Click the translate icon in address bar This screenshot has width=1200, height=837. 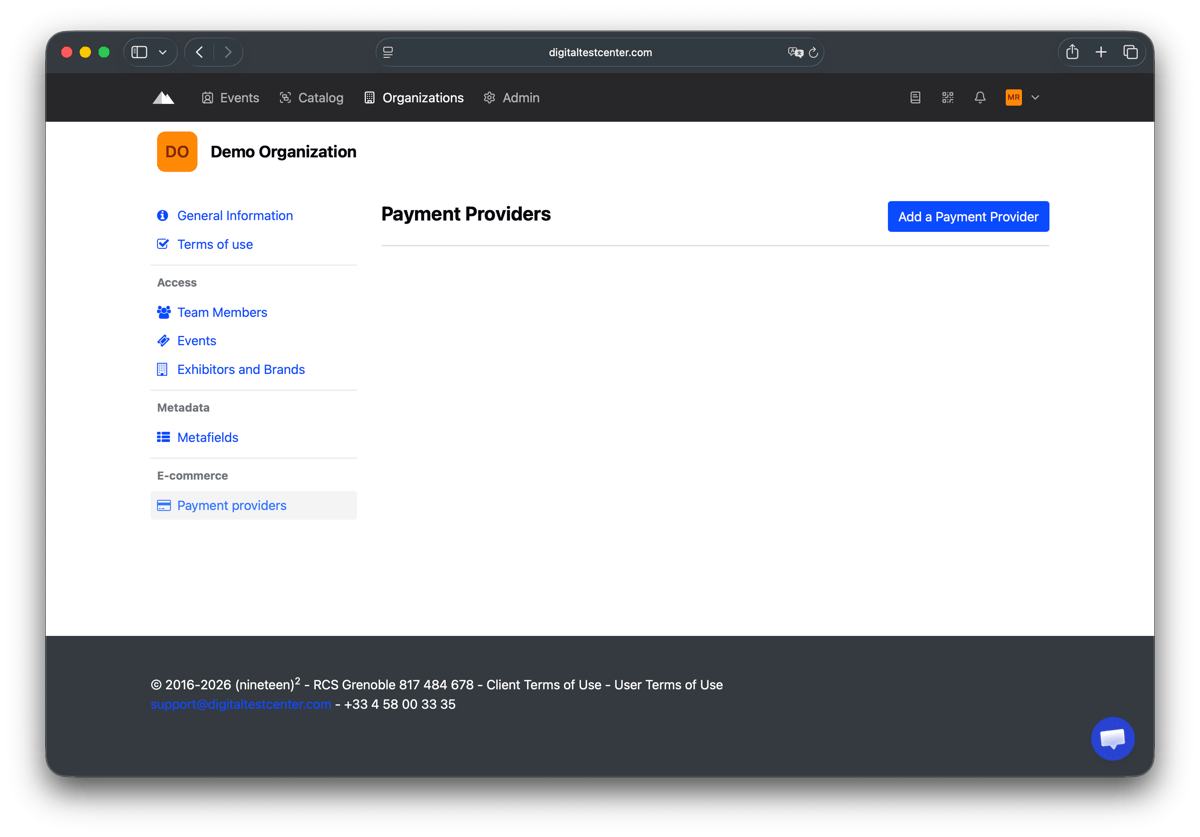[795, 52]
